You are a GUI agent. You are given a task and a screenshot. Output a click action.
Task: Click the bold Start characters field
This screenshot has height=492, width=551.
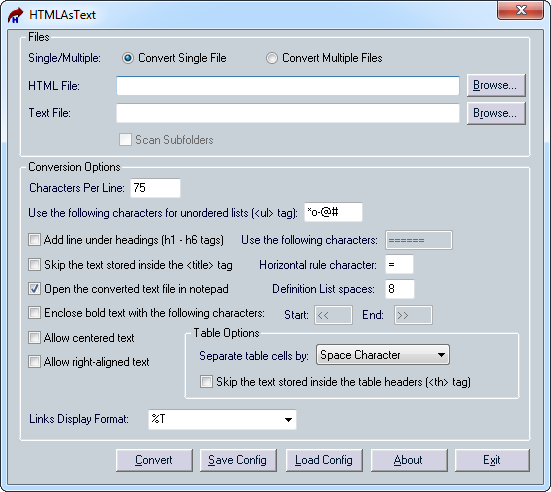pos(333,315)
